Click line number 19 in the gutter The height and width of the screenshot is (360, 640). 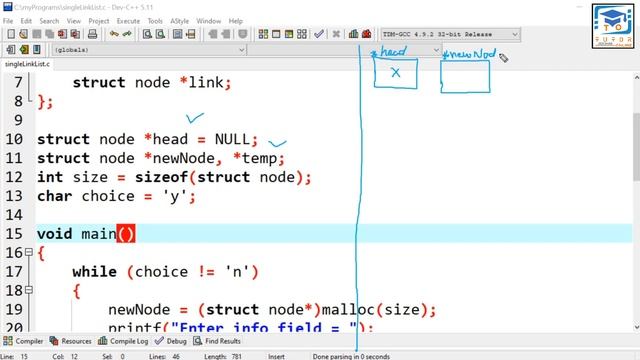pos(14,309)
